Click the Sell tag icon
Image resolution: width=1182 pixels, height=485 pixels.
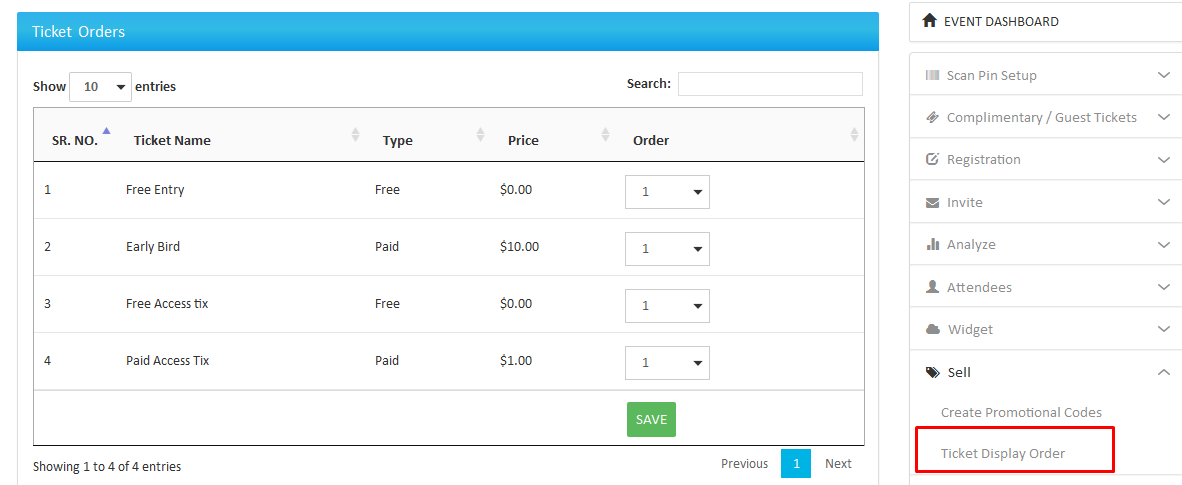coord(932,372)
